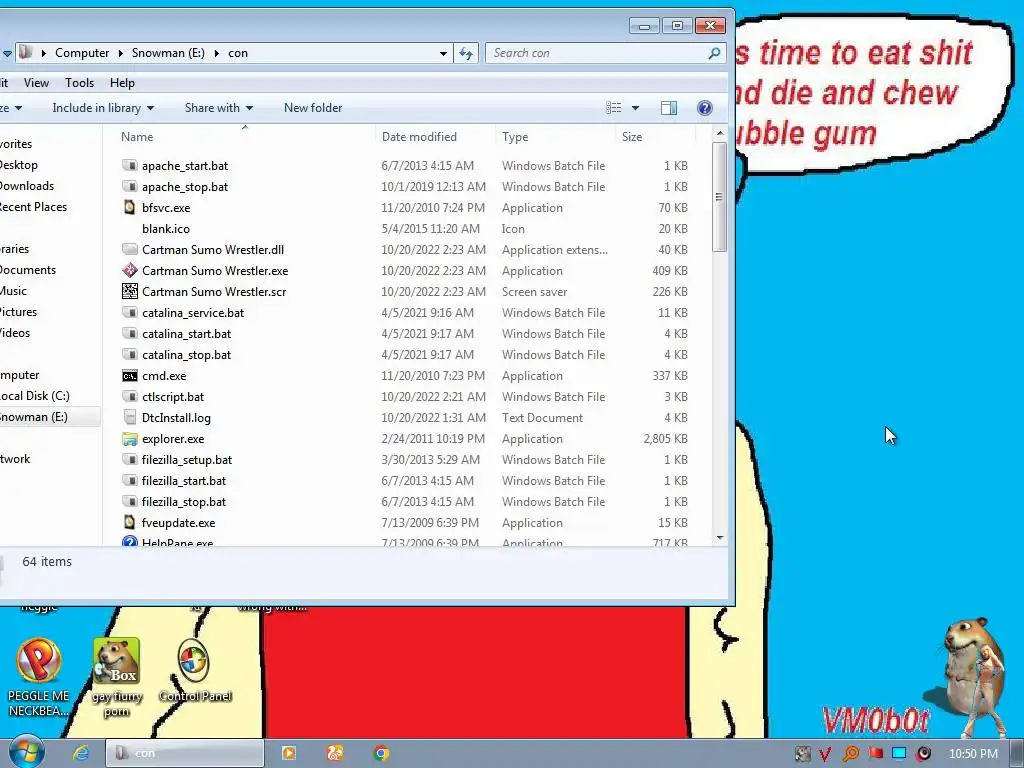Sort by the Size column header
This screenshot has height=768, width=1024.
[655, 136]
